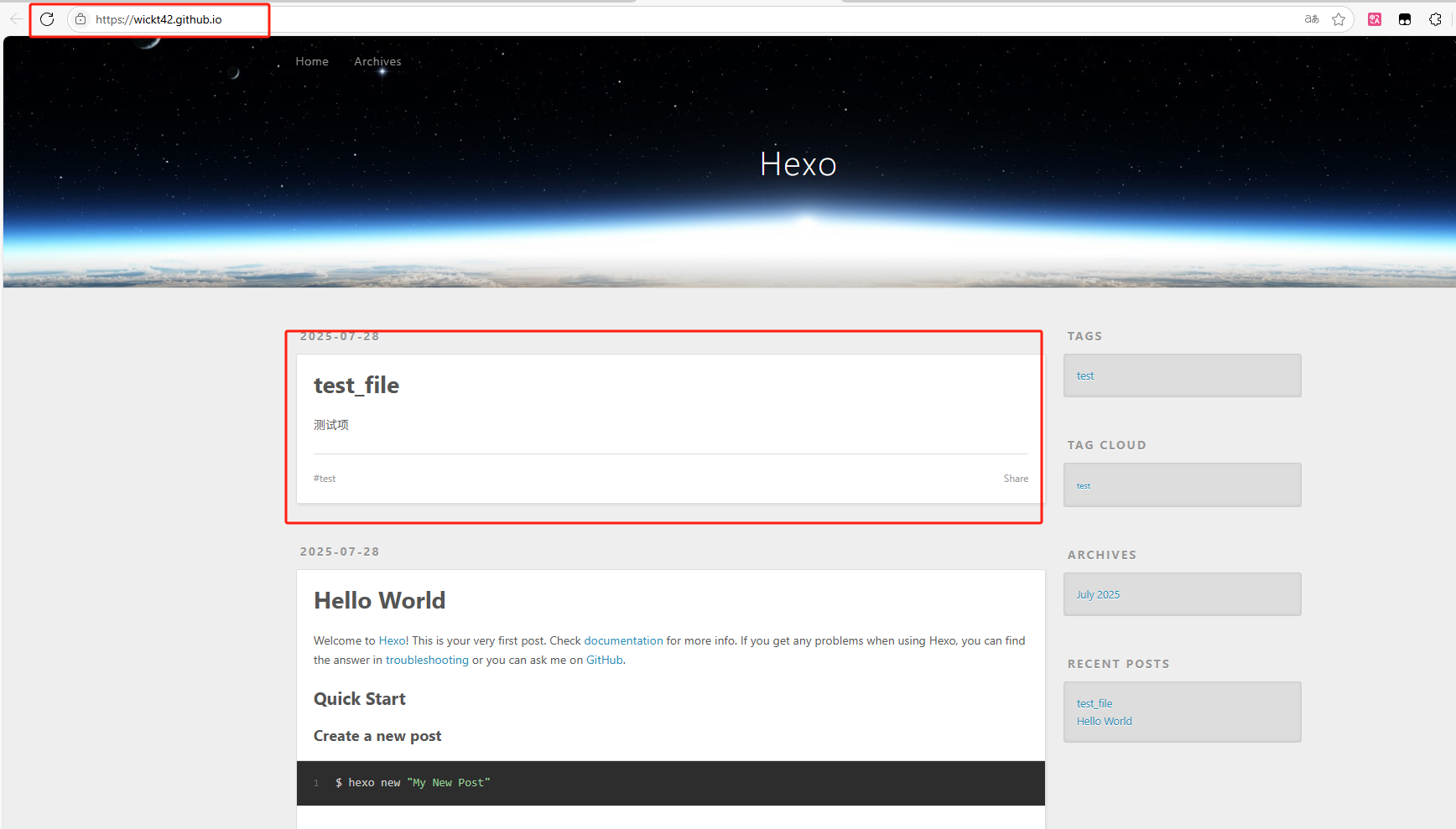Select the test tag in Tags widget
Image resolution: width=1456 pixels, height=829 pixels.
pos(1085,376)
